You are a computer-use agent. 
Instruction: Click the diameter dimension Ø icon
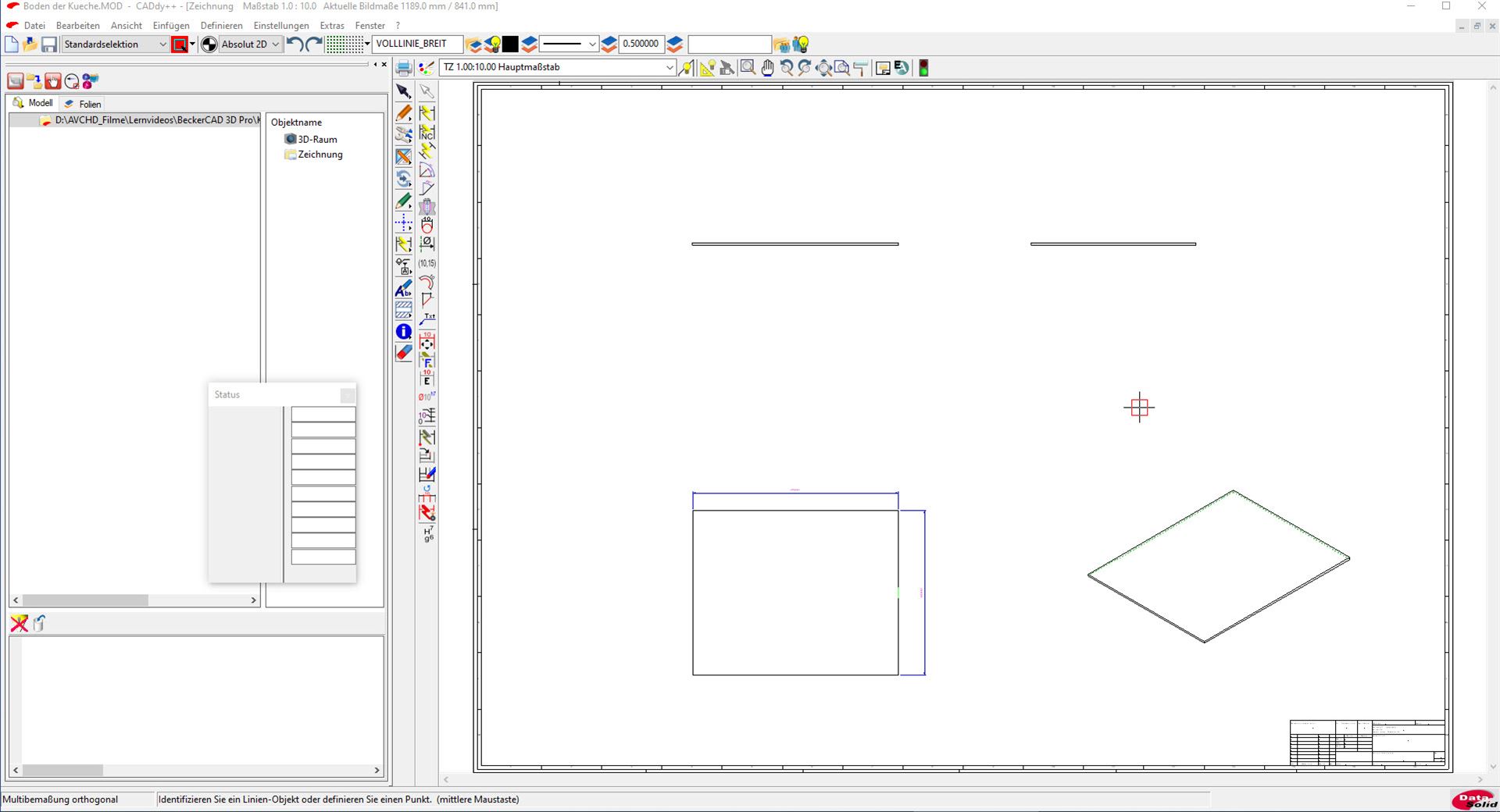click(427, 244)
